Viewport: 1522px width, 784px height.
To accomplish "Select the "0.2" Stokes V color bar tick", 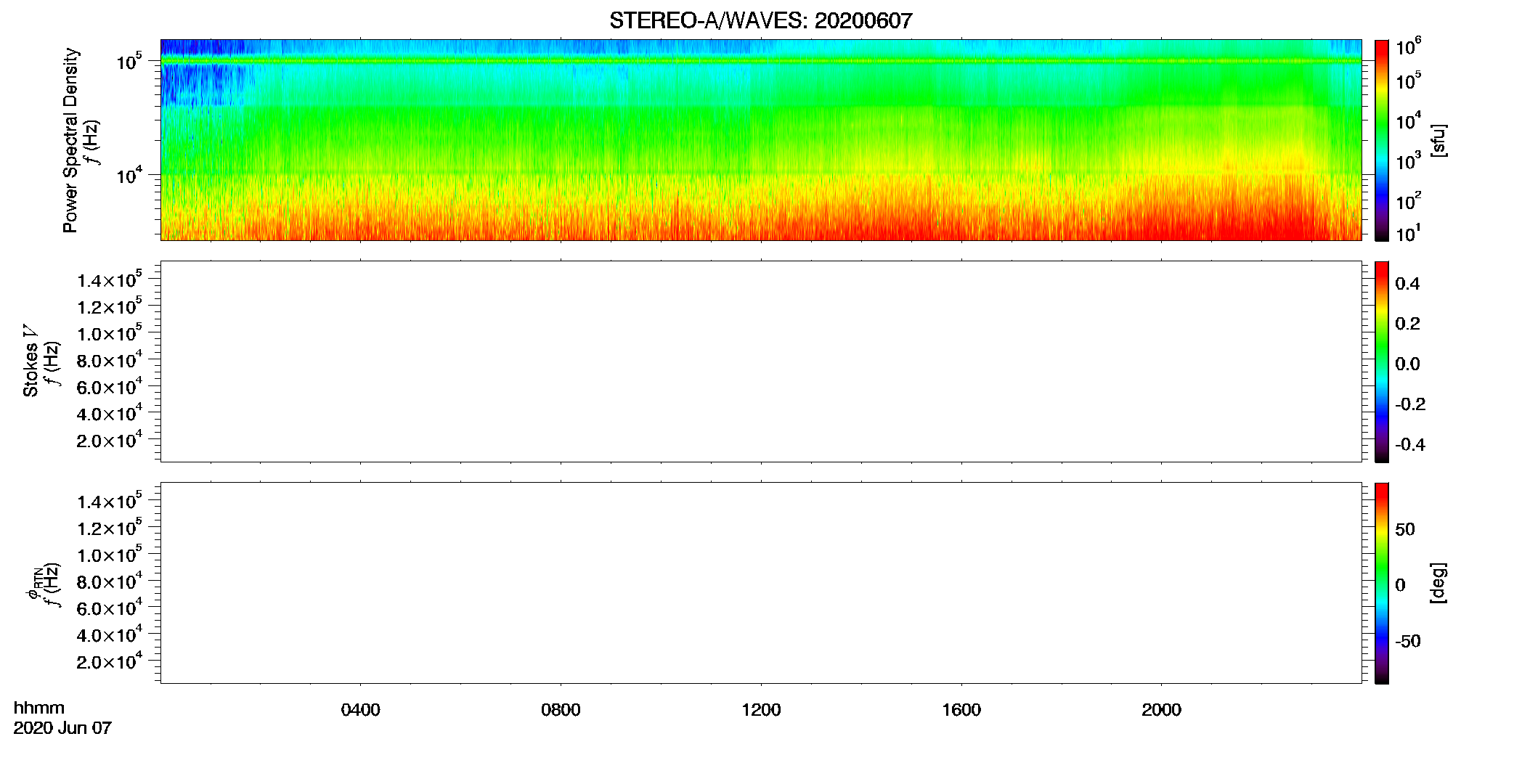I will pyautogui.click(x=1407, y=324).
